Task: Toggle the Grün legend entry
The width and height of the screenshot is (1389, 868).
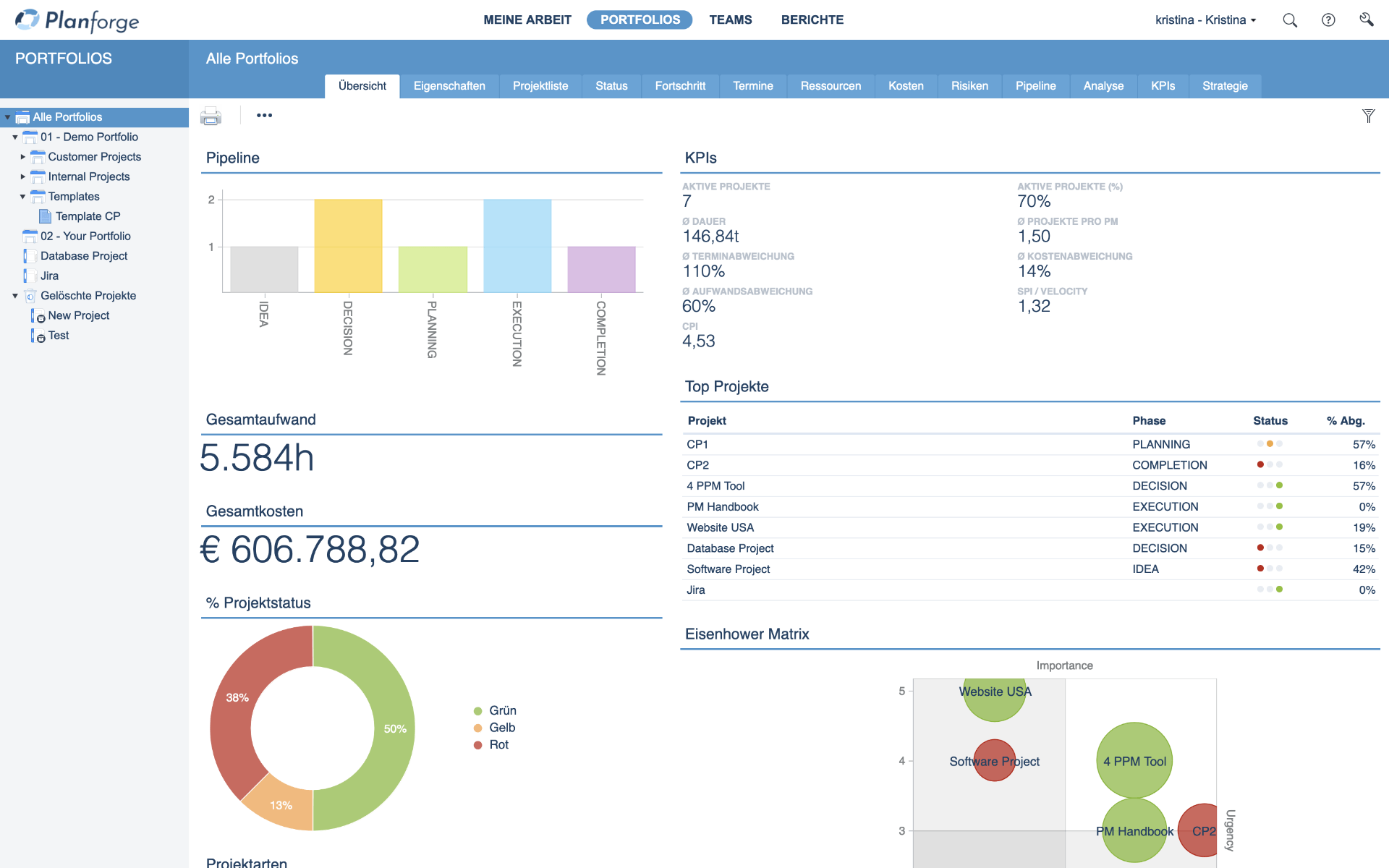Action: pyautogui.click(x=494, y=710)
